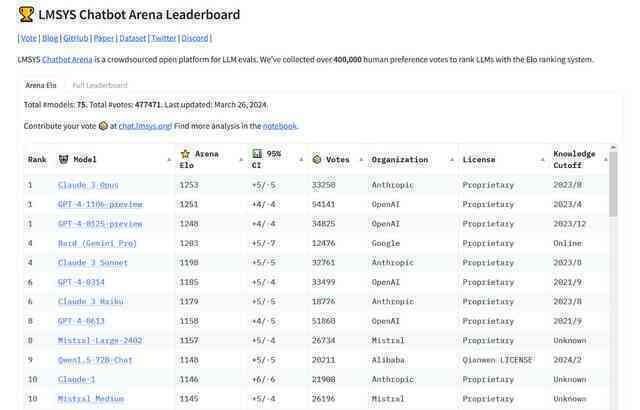This screenshot has width=640, height=410.
Task: Open the Claude 3 Opus model link
Action: pyautogui.click(x=88, y=185)
